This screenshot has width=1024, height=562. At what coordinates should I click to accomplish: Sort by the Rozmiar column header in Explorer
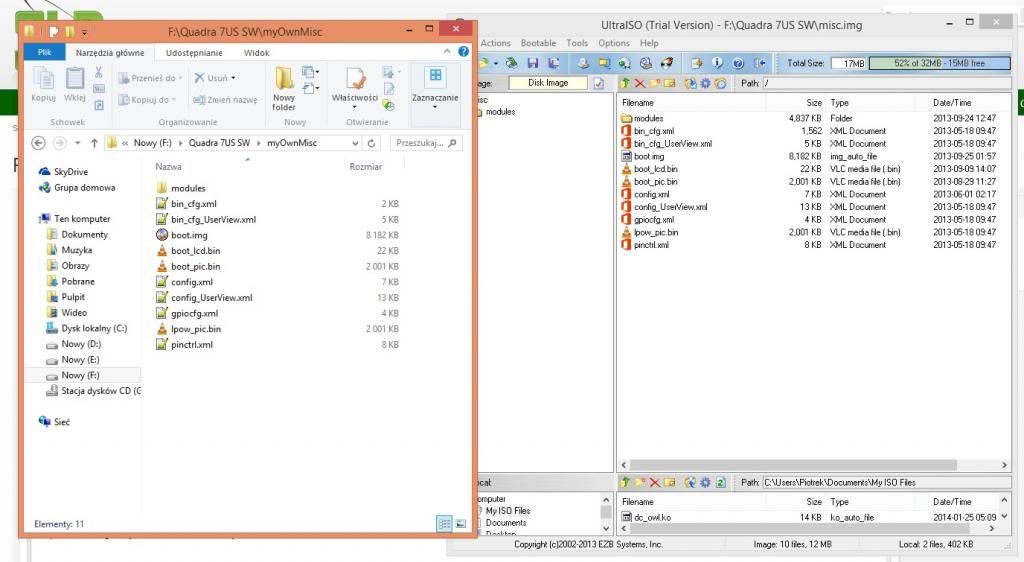[x=366, y=166]
